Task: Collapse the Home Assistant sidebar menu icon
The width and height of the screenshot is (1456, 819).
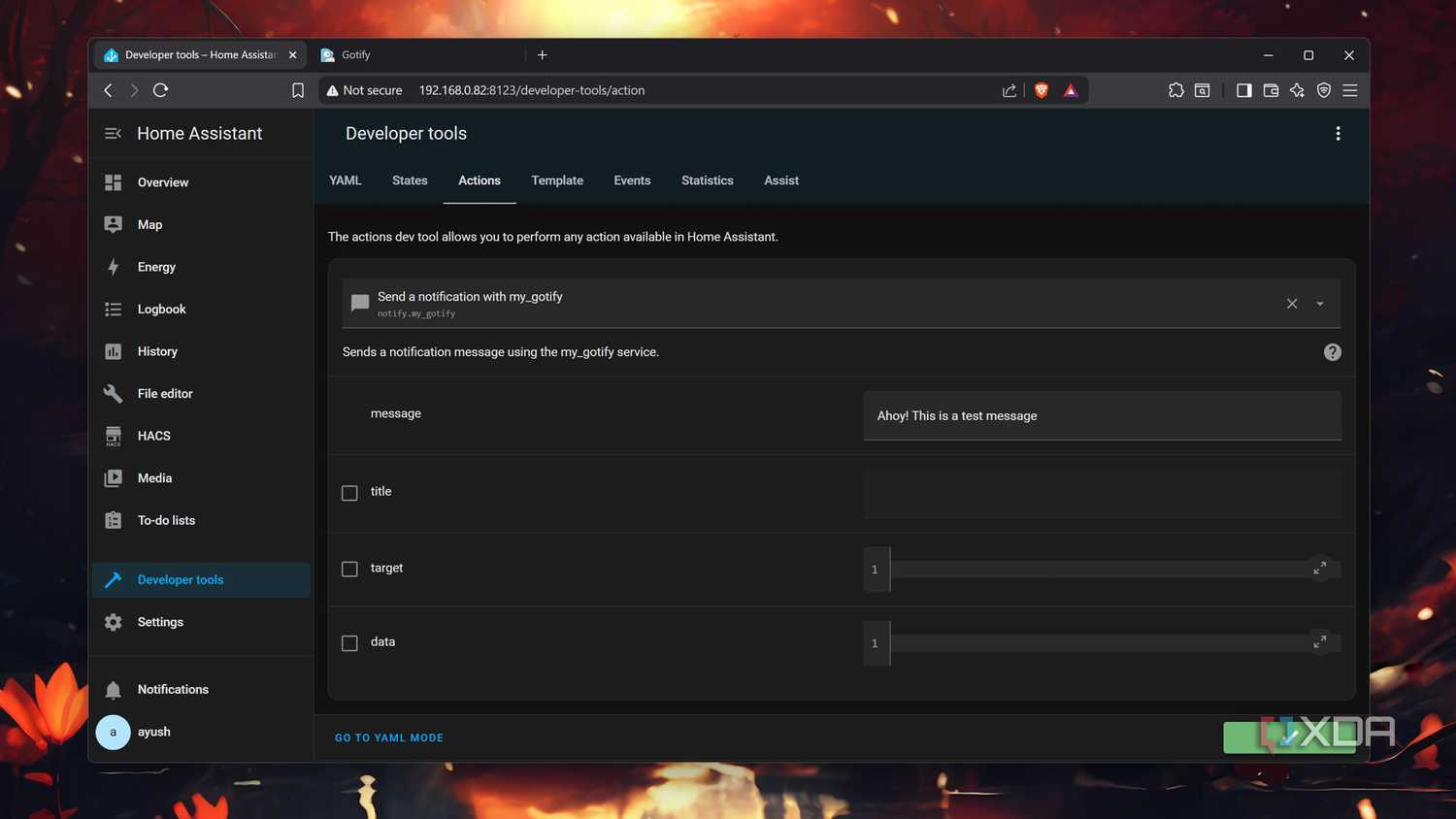Action: [x=113, y=134]
